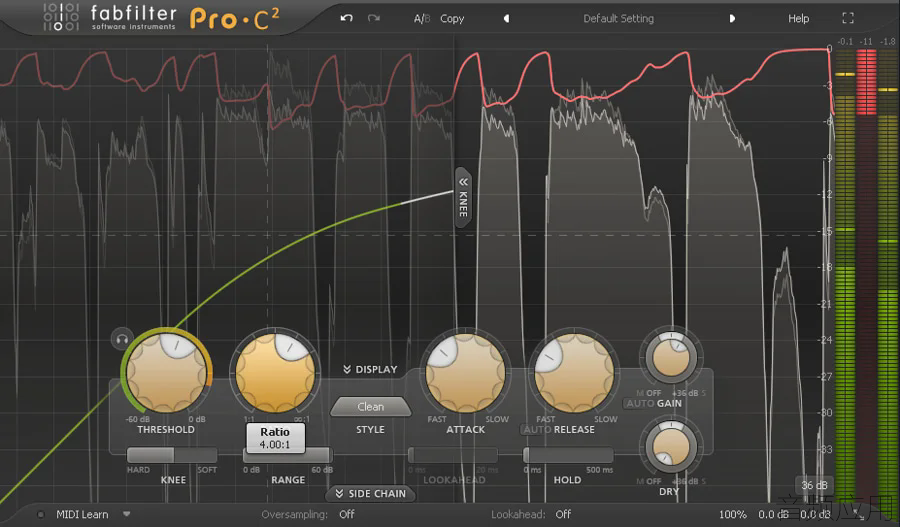Toggle AUTO release button

tap(536, 429)
